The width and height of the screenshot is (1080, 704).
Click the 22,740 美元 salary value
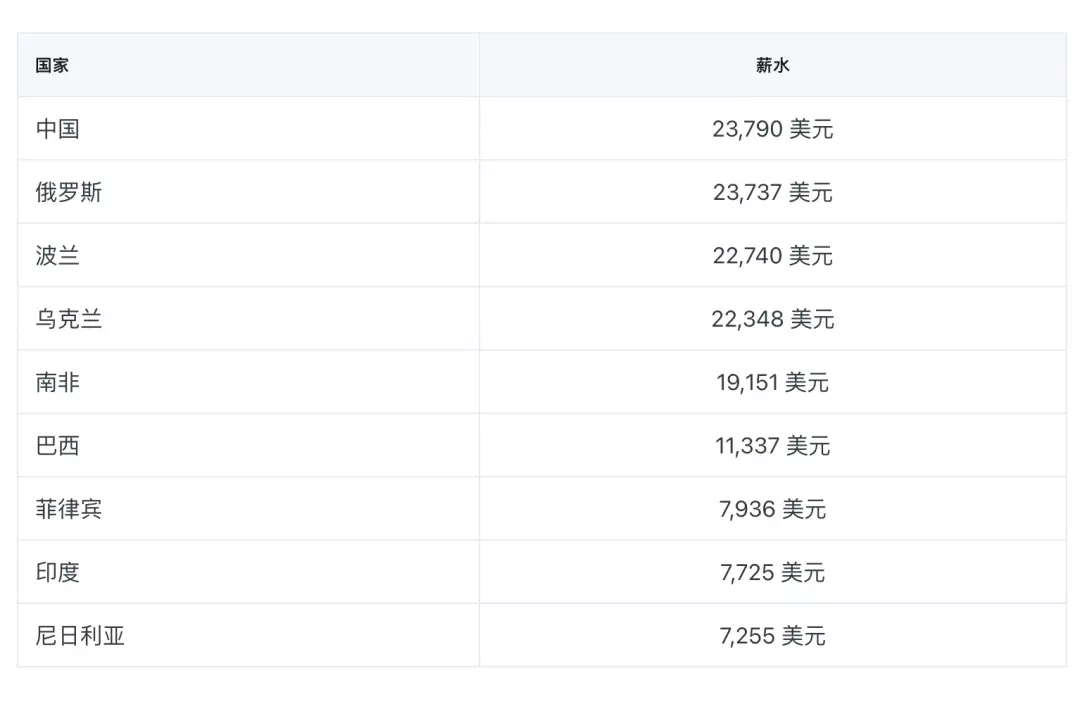click(x=772, y=256)
